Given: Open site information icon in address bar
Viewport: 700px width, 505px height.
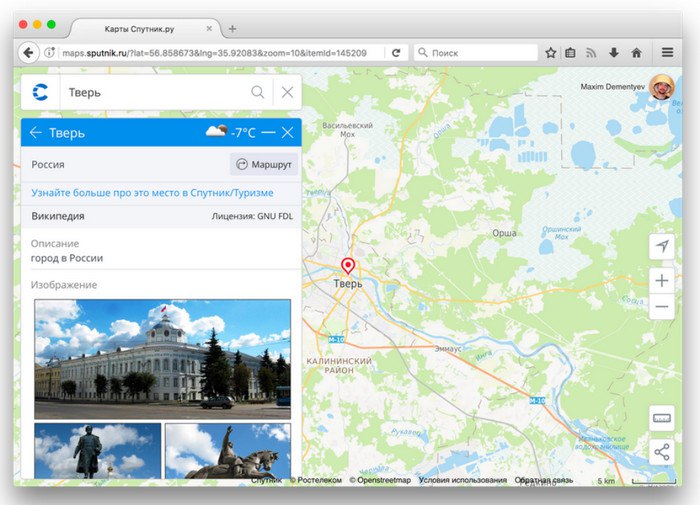Looking at the screenshot, I should [x=49, y=53].
